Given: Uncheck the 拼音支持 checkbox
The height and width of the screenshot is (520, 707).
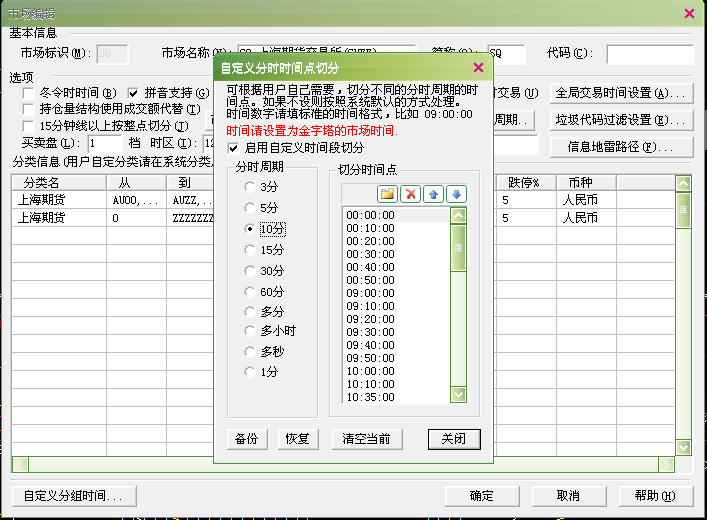Looking at the screenshot, I should coord(134,93).
